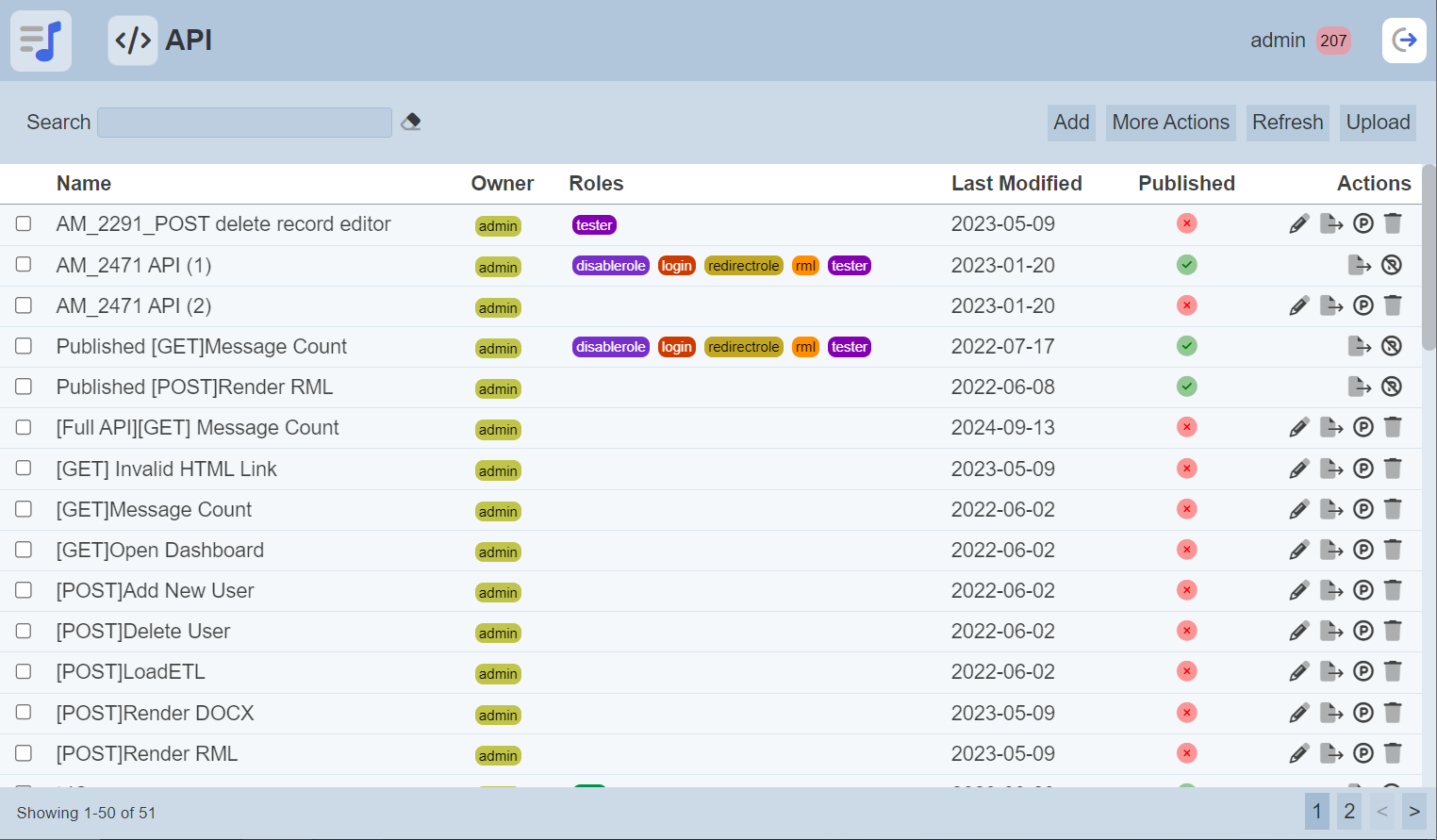Clear search with the eraser icon
Screen dimensions: 1437x840
tap(411, 122)
